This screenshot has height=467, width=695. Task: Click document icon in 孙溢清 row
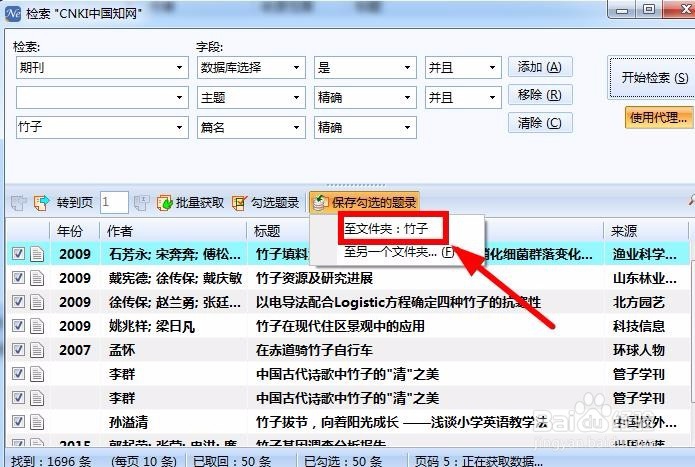[x=37, y=422]
